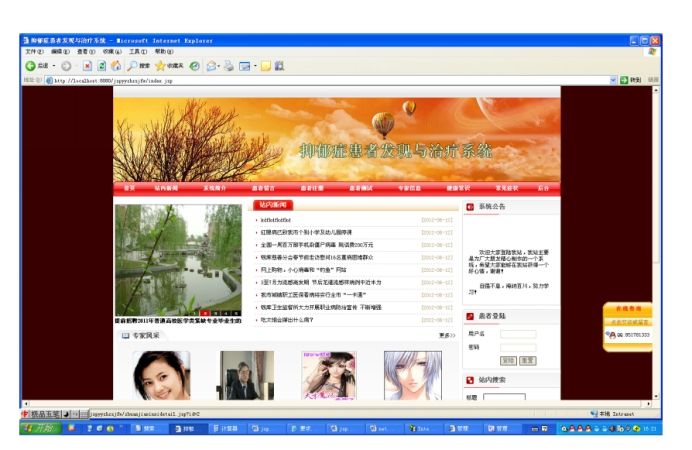Open 后台 in the red navigation bar
The width and height of the screenshot is (692, 450).
click(x=543, y=188)
